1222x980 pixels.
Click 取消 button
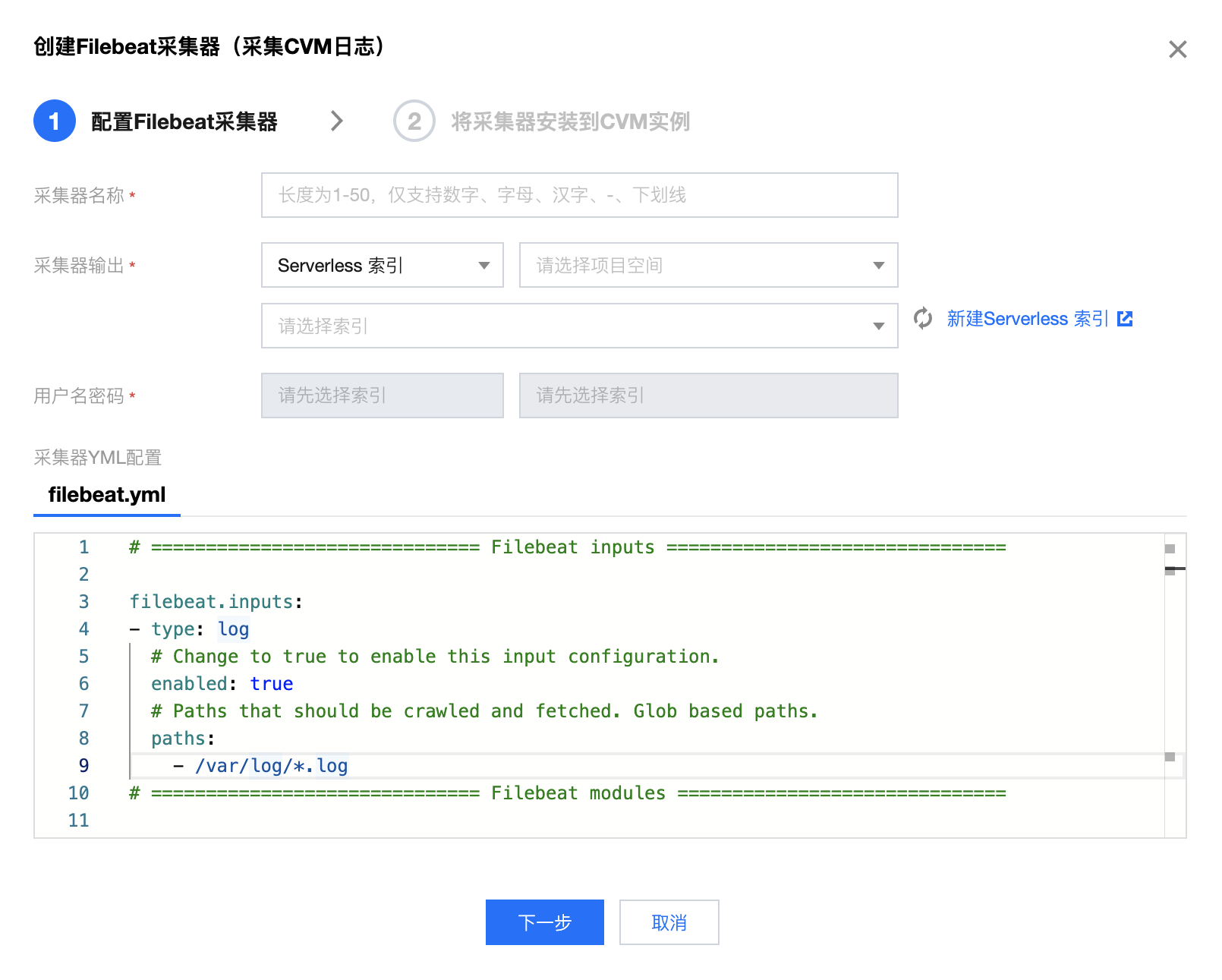(669, 922)
